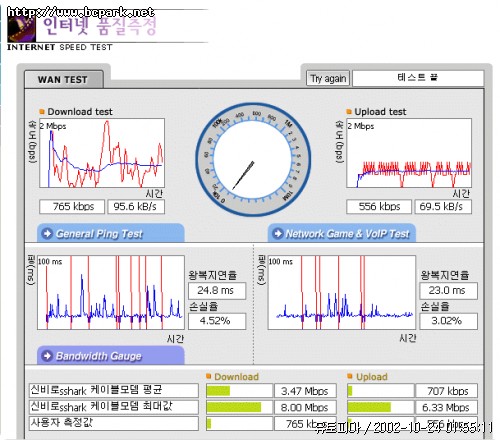This screenshot has height=440, width=500.
Task: Click the site logo image at top left
Action: tap(21, 28)
